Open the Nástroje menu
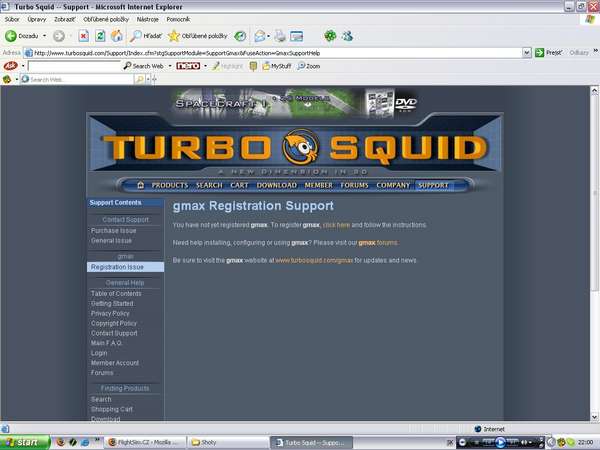The image size is (600, 450). 147,19
